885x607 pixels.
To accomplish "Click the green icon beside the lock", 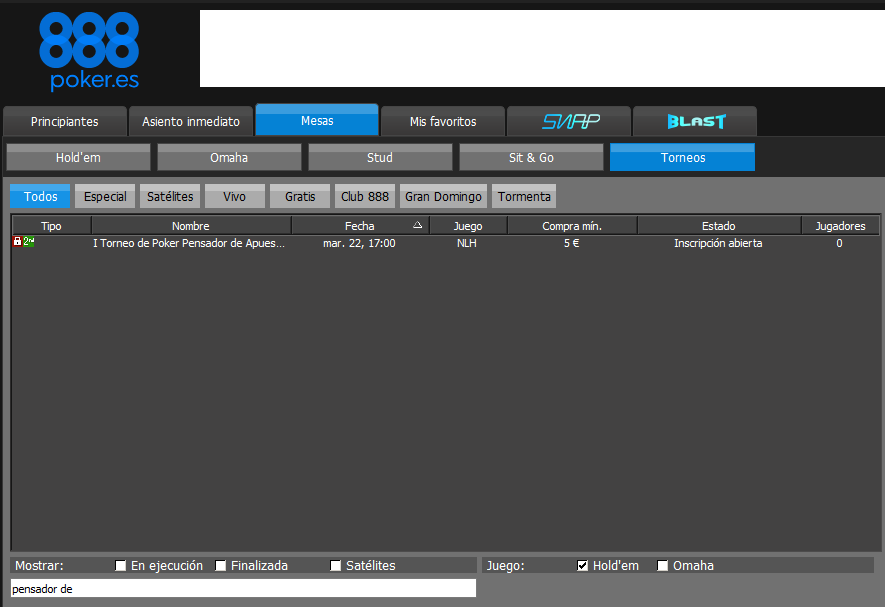I will coord(29,242).
